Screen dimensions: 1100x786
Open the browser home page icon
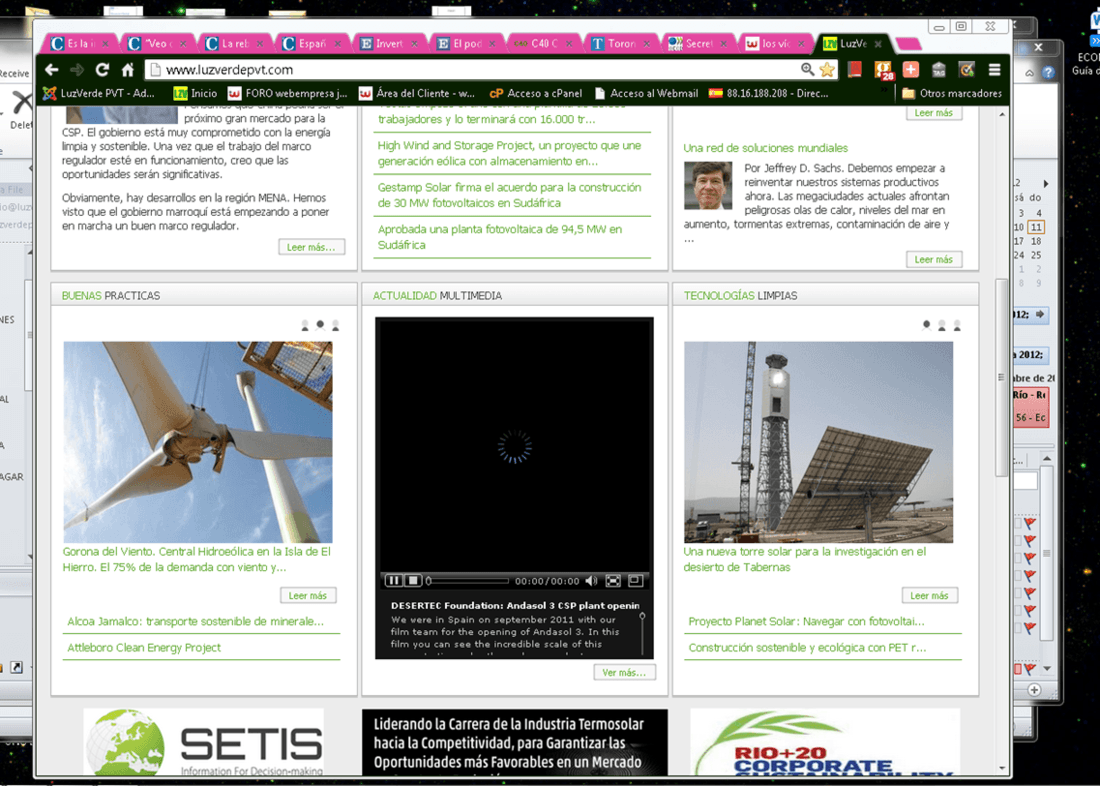tap(128, 69)
